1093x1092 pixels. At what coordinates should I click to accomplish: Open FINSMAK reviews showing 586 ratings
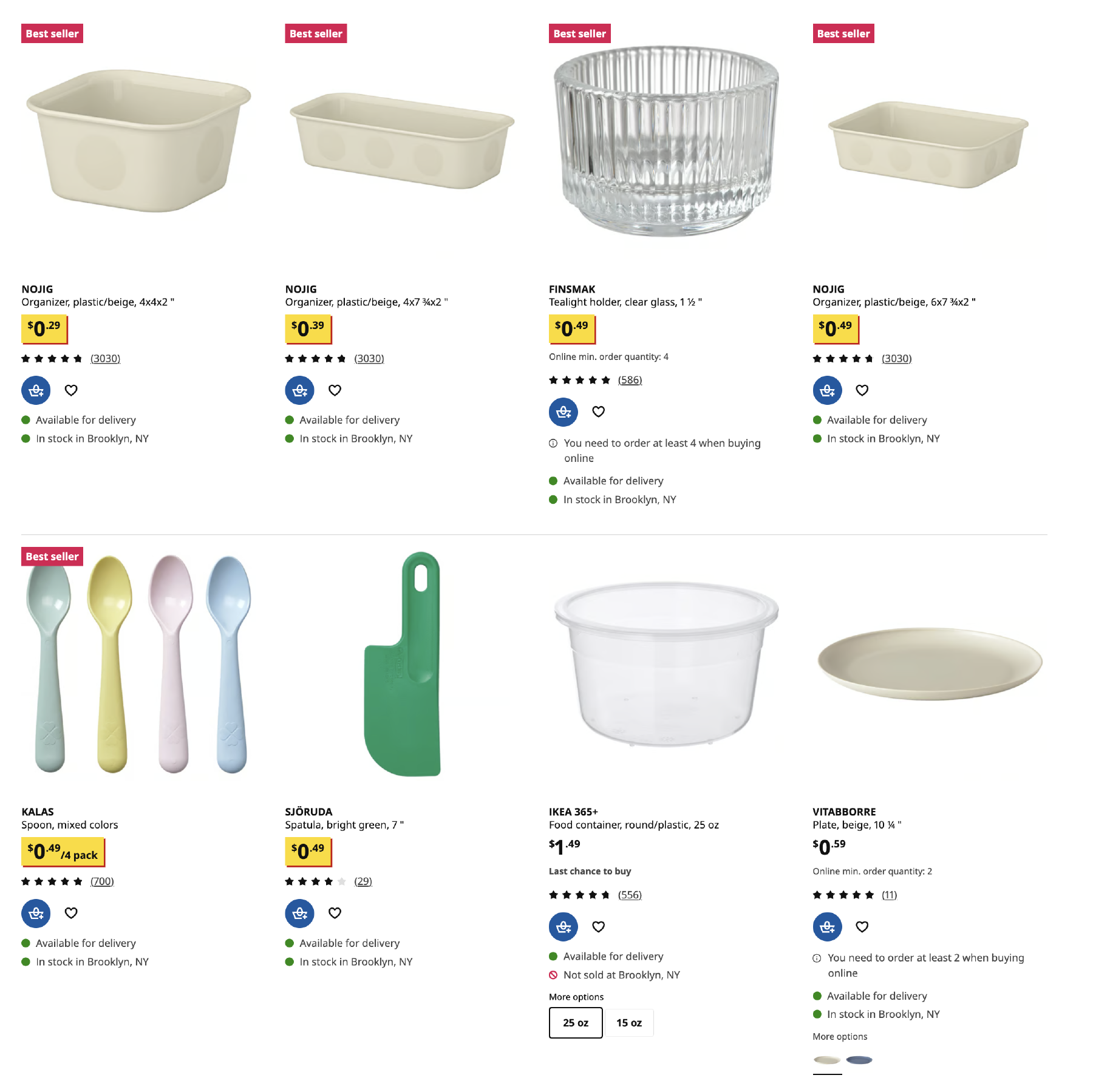coord(630,379)
